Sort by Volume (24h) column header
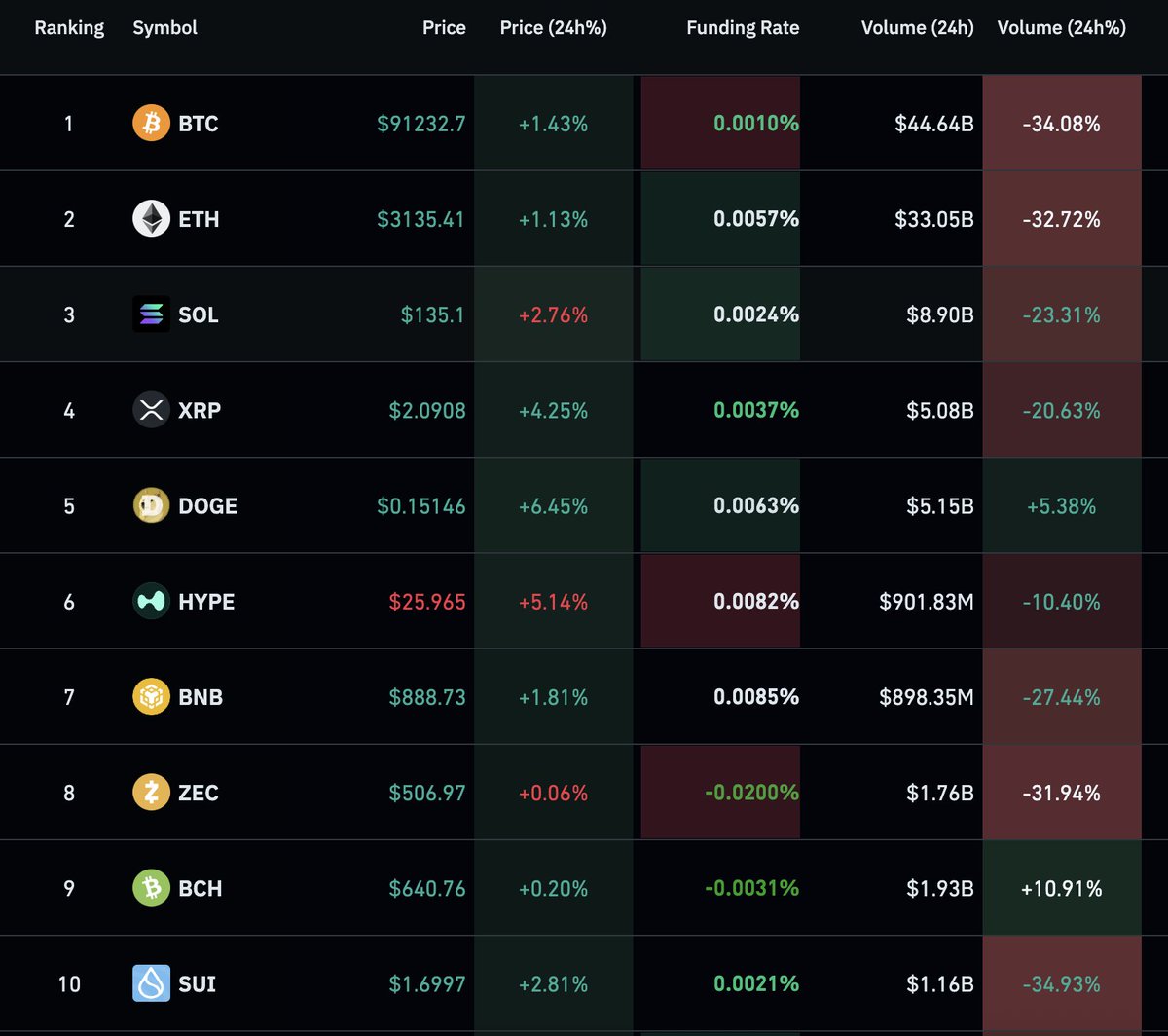The image size is (1168, 1036). click(917, 27)
